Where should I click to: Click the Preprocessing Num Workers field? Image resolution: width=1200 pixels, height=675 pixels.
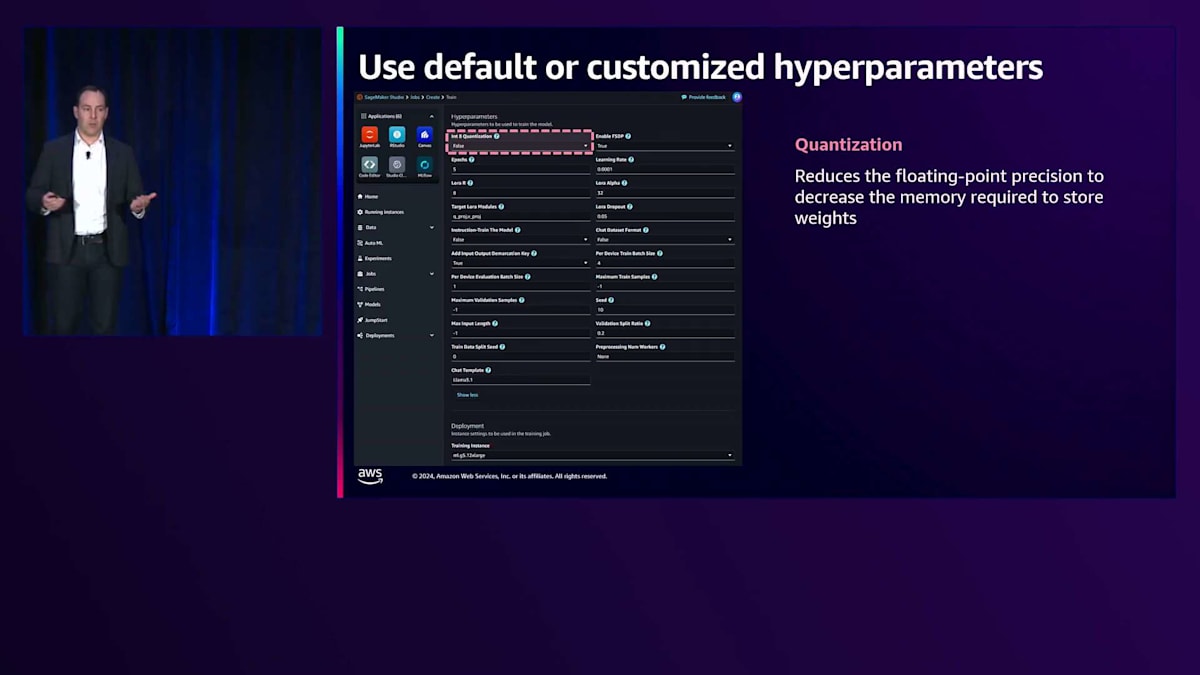pyautogui.click(x=665, y=356)
